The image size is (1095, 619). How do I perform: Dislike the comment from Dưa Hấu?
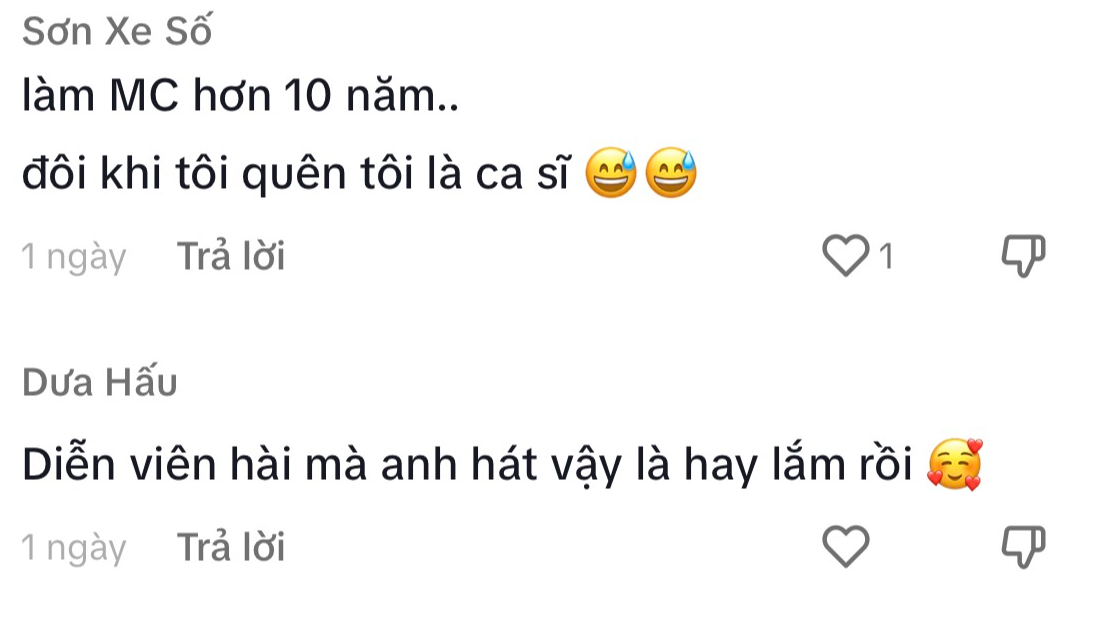[1022, 547]
